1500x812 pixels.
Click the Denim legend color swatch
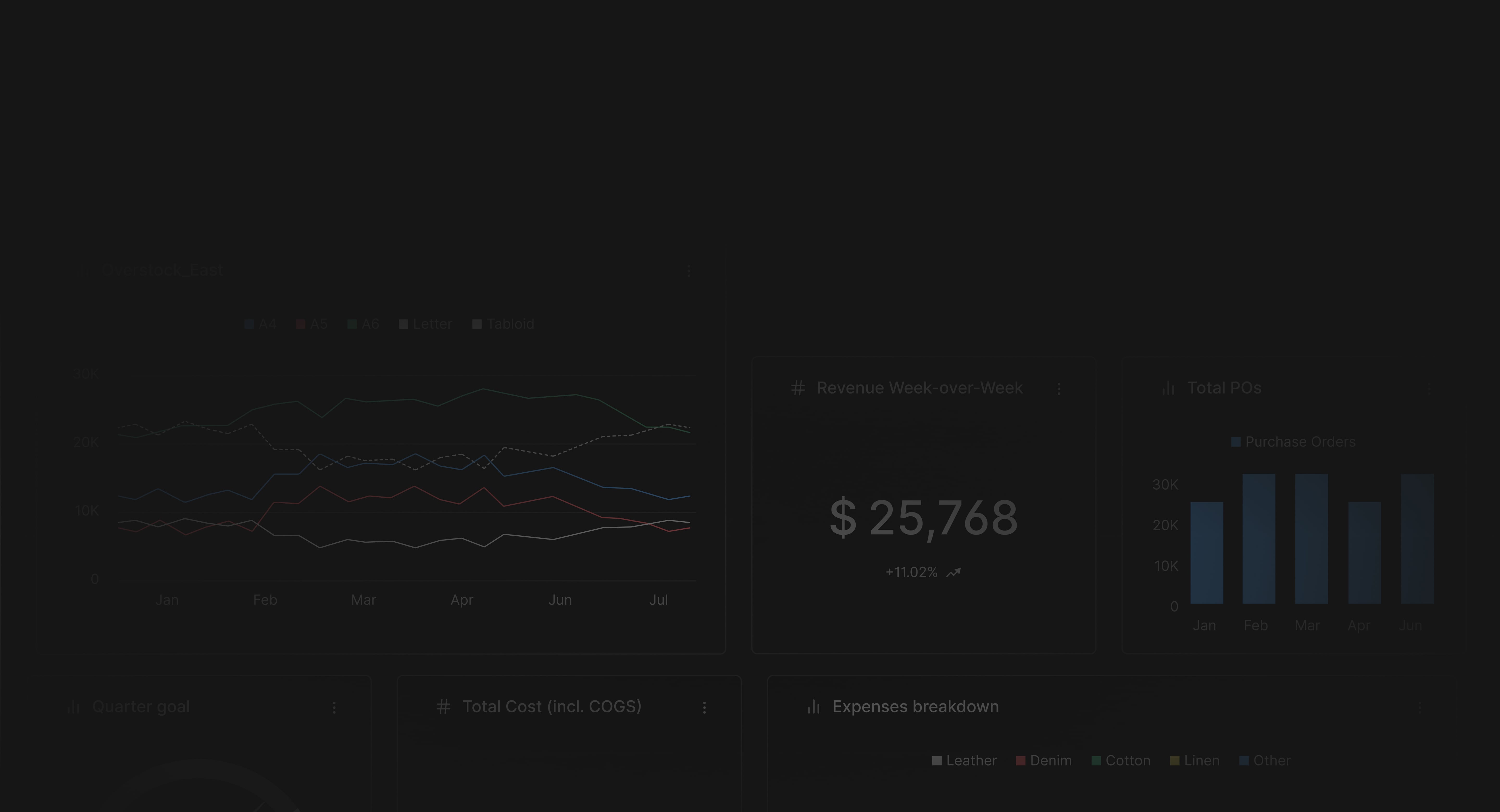[x=1020, y=761]
